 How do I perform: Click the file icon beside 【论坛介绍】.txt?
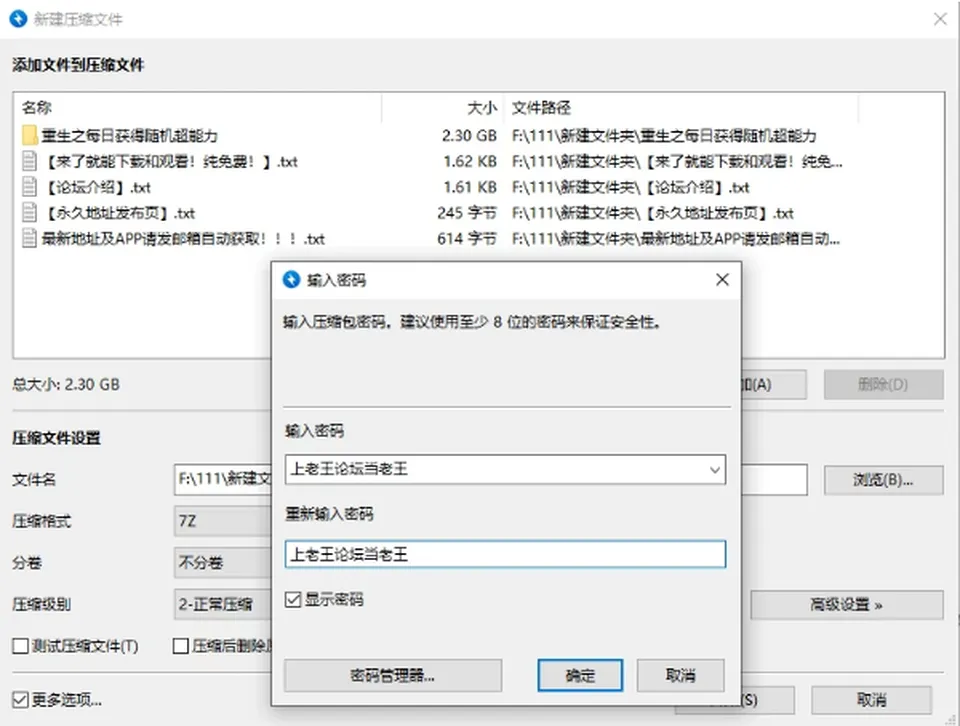29,187
